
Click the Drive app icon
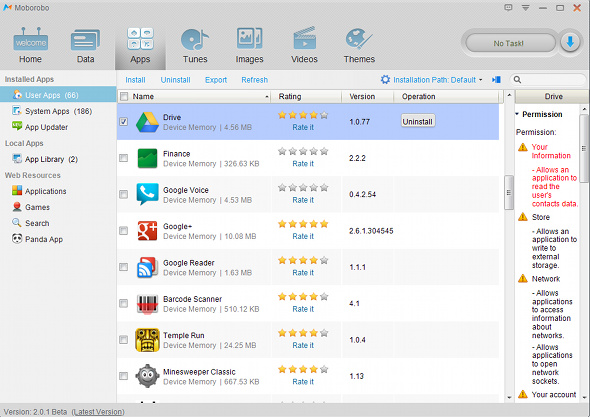147,122
